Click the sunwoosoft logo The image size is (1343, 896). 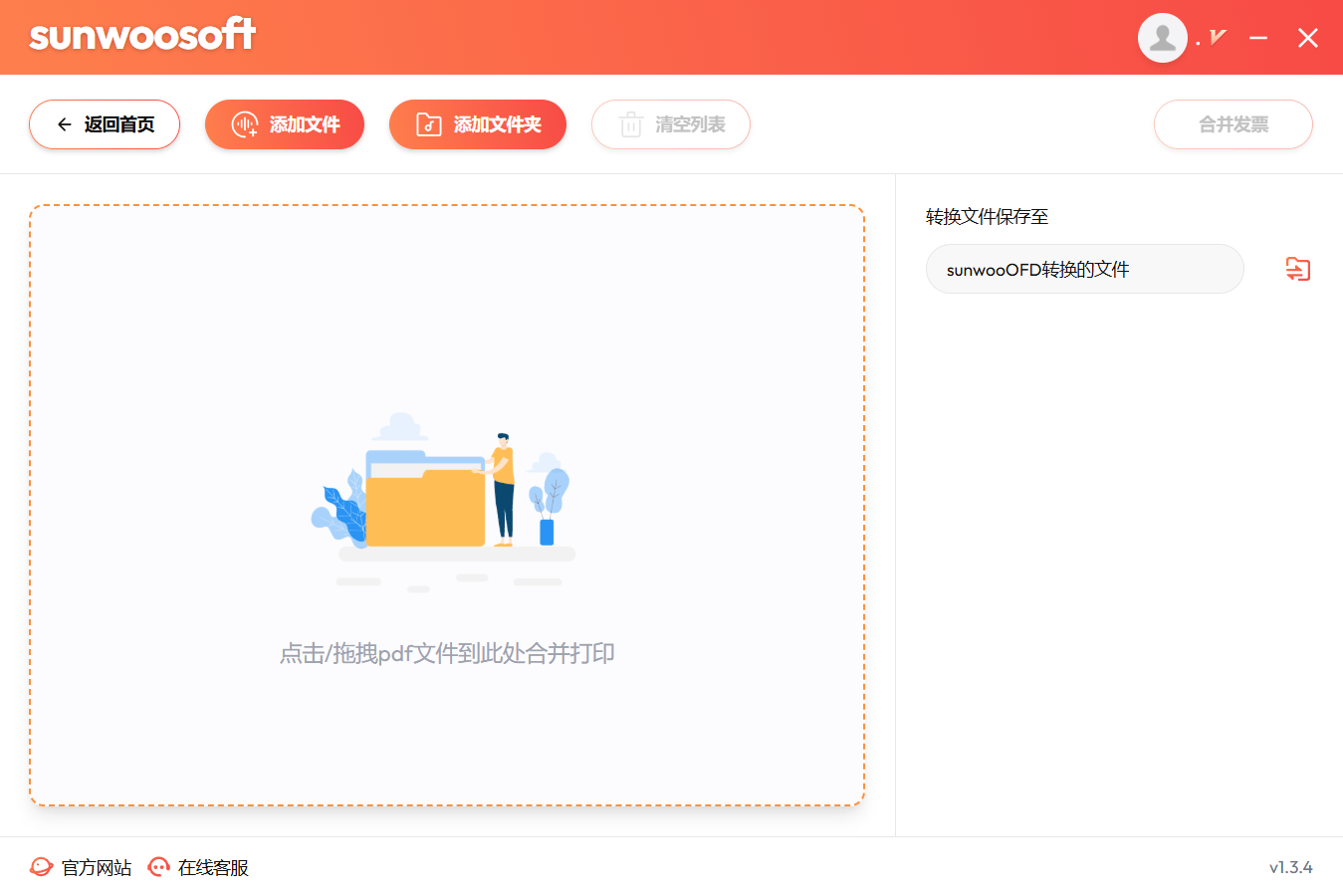(x=142, y=35)
